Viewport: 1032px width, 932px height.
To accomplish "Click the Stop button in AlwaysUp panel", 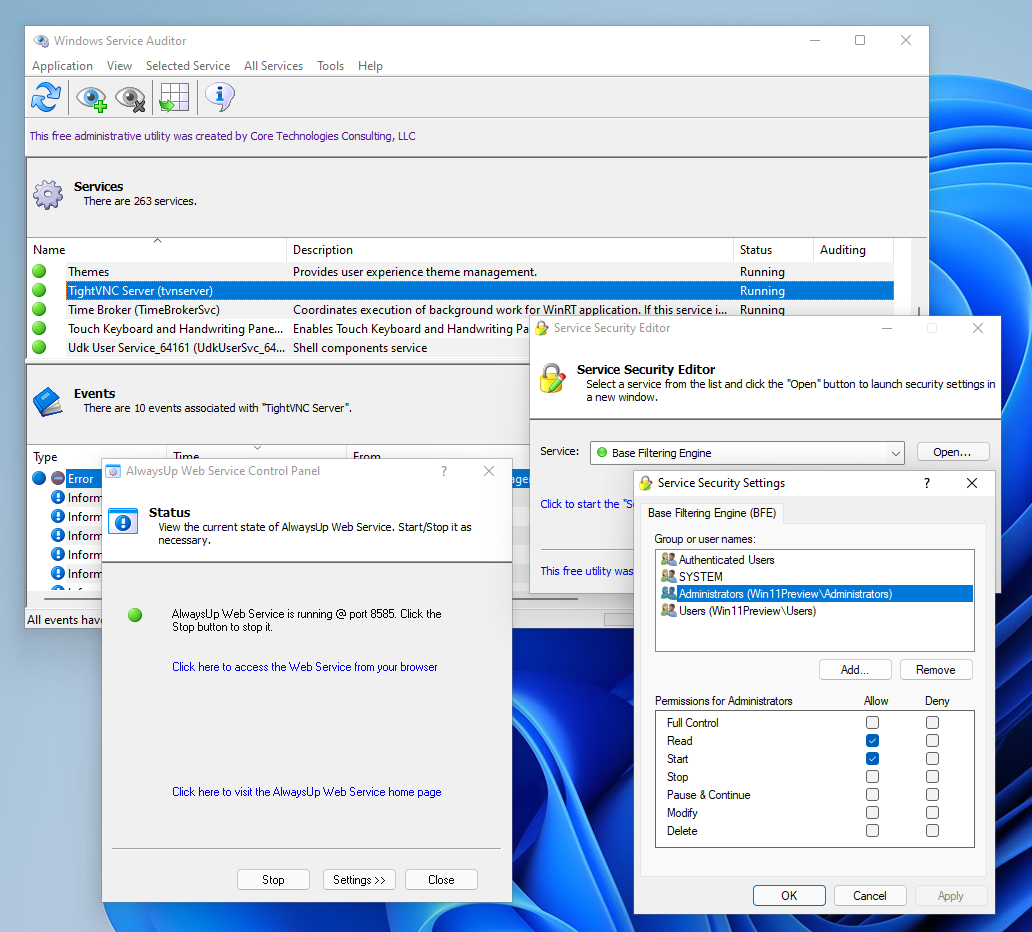I will coord(273,880).
